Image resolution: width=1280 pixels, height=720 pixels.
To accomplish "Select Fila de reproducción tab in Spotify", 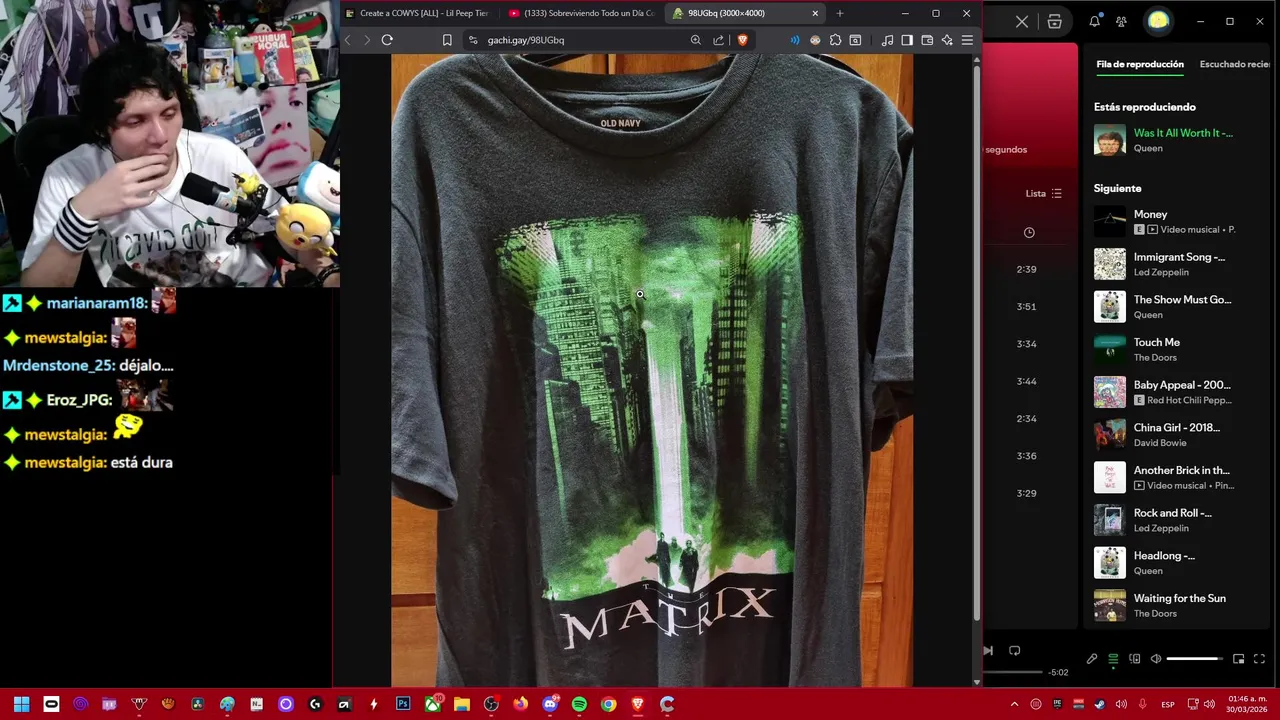I will [x=1140, y=64].
